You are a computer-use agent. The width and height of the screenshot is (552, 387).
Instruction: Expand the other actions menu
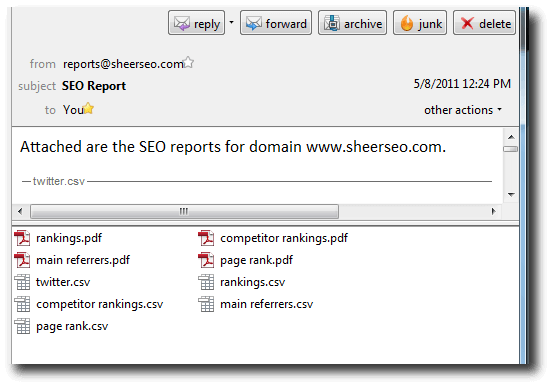pyautogui.click(x=463, y=110)
